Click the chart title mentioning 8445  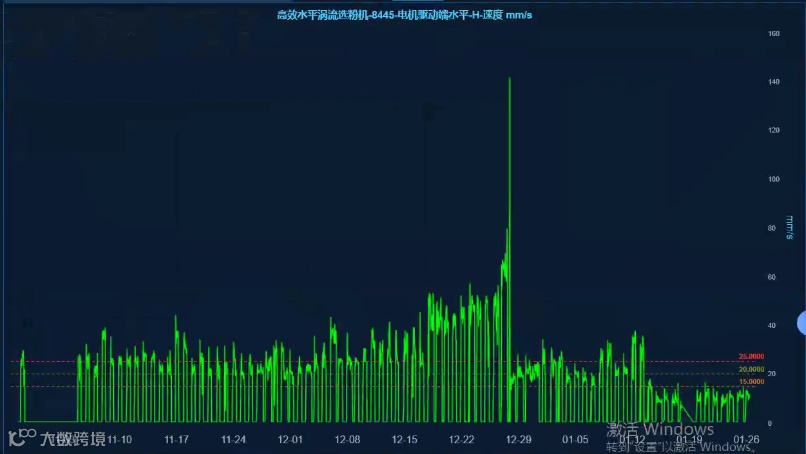coord(405,15)
